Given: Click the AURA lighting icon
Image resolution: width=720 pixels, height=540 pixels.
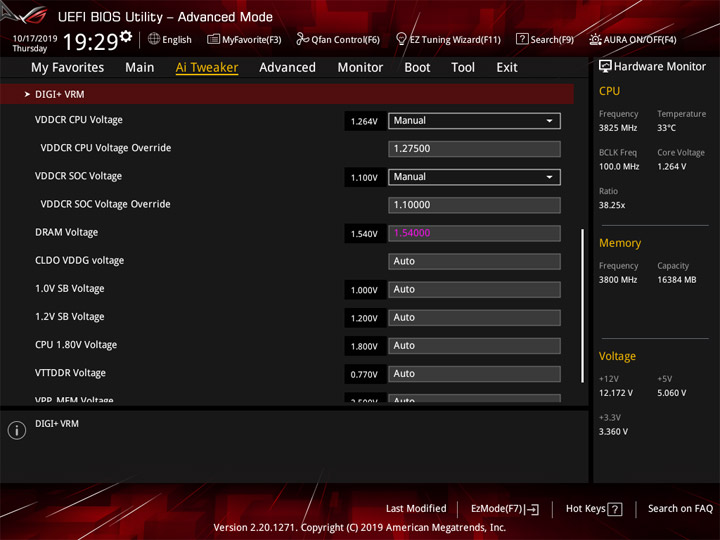Looking at the screenshot, I should (x=595, y=39).
